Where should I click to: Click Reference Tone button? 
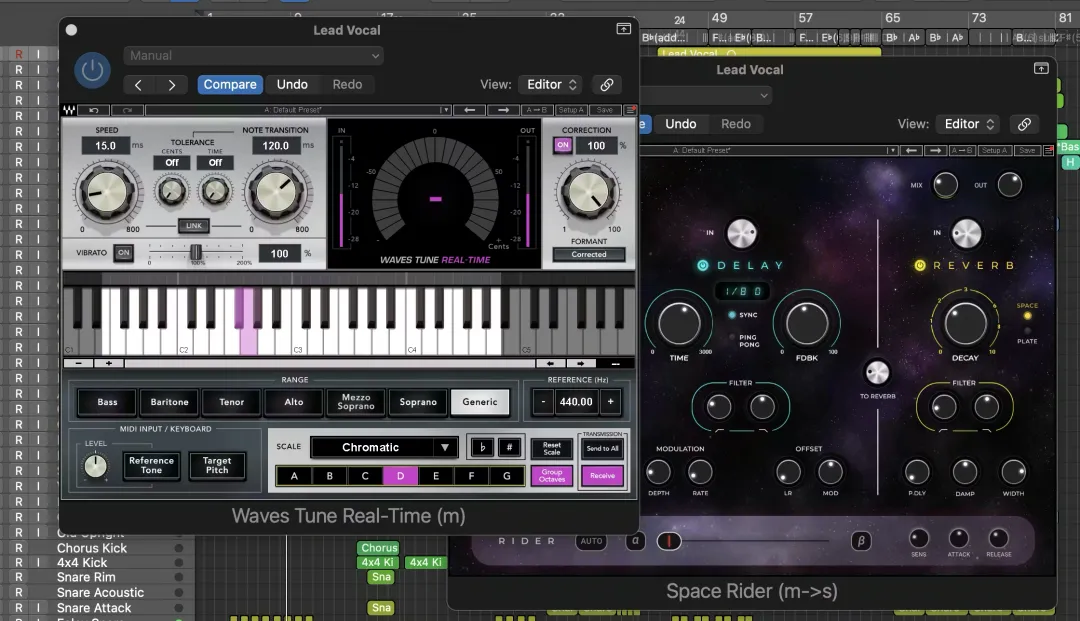pyautogui.click(x=152, y=465)
